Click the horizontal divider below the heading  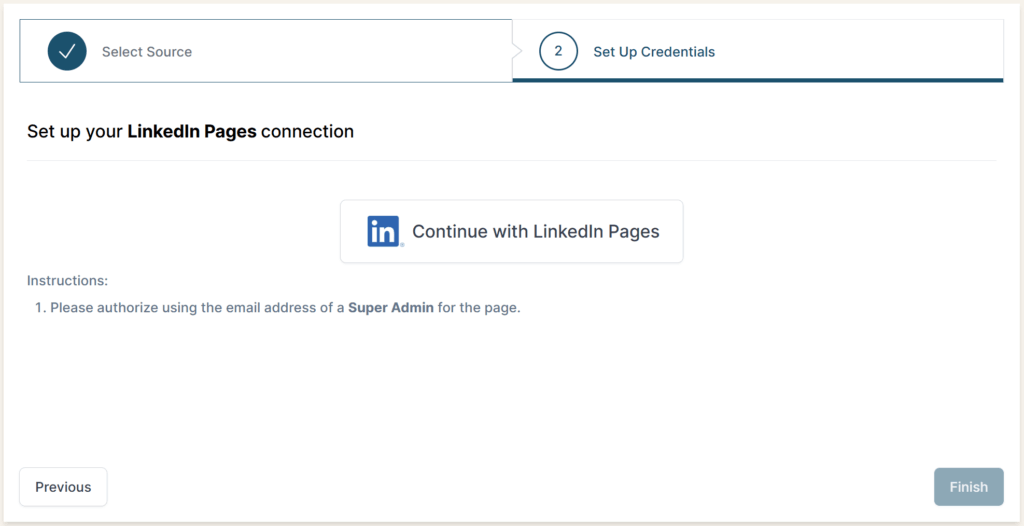click(x=511, y=160)
